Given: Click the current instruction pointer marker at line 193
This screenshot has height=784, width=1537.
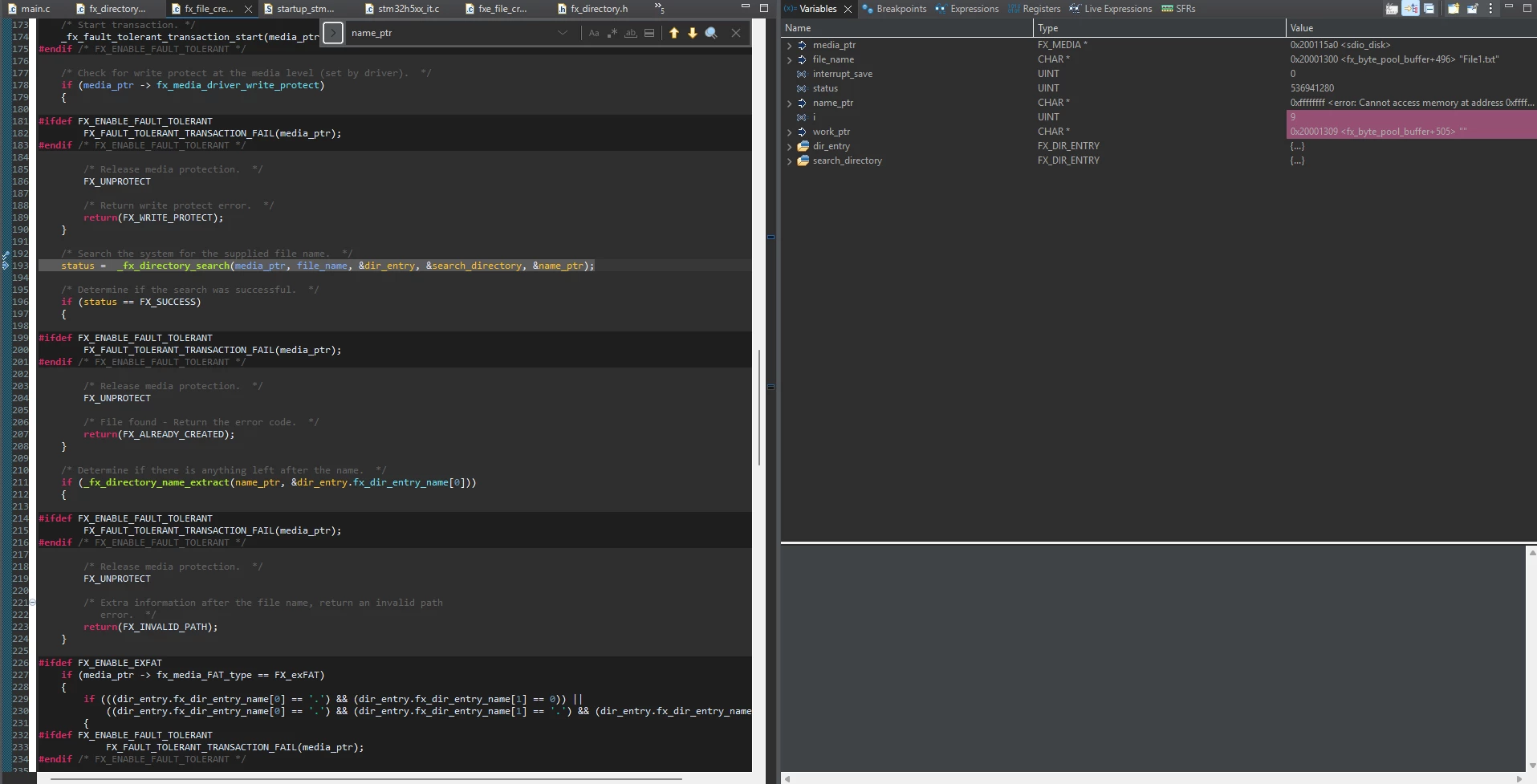Looking at the screenshot, I should click(5, 266).
